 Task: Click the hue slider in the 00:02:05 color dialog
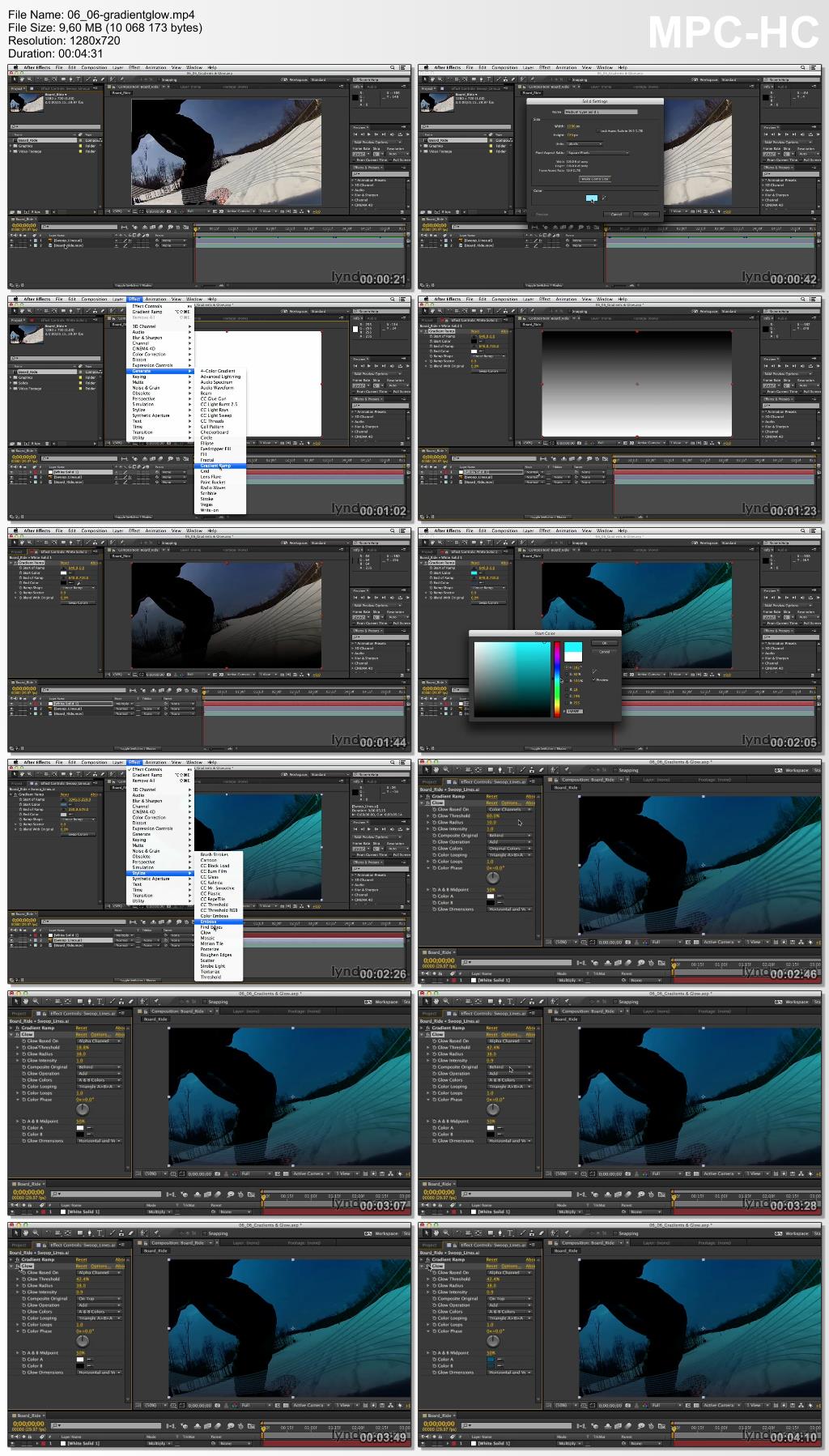(557, 679)
